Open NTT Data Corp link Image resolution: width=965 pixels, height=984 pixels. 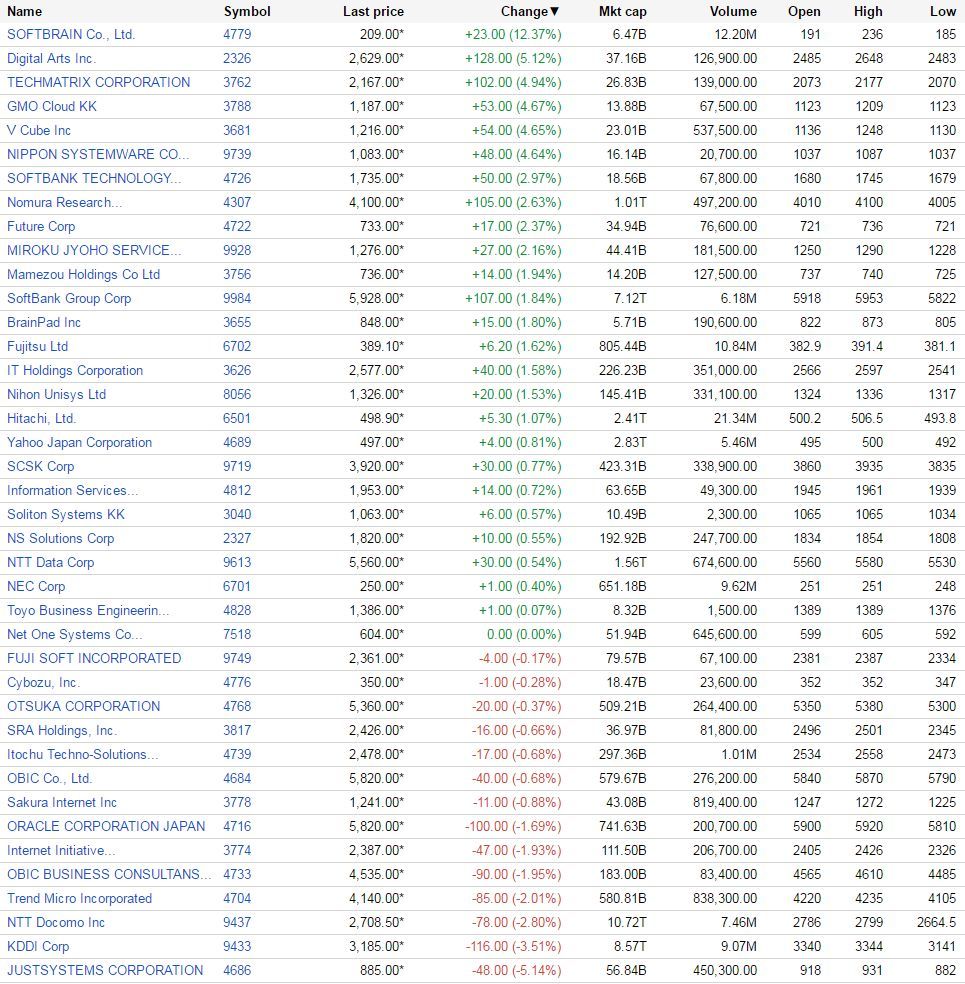point(51,562)
